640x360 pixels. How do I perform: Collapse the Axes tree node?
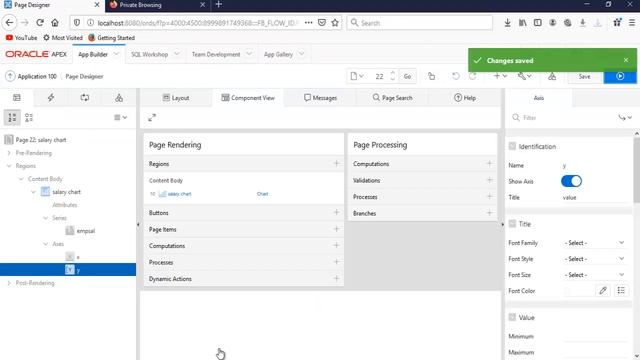coord(46,244)
